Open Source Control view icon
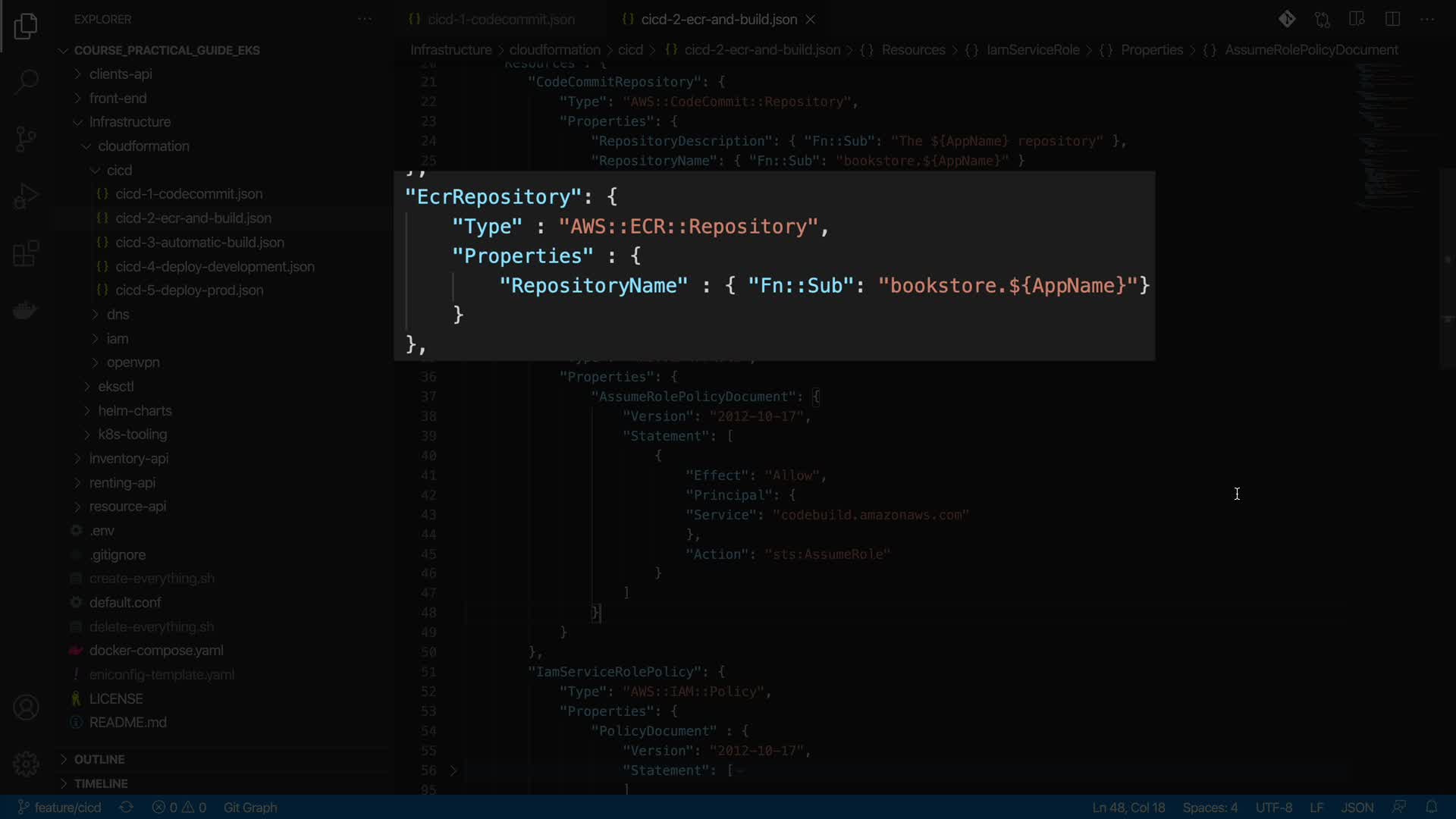Image resolution: width=1456 pixels, height=819 pixels. [26, 139]
